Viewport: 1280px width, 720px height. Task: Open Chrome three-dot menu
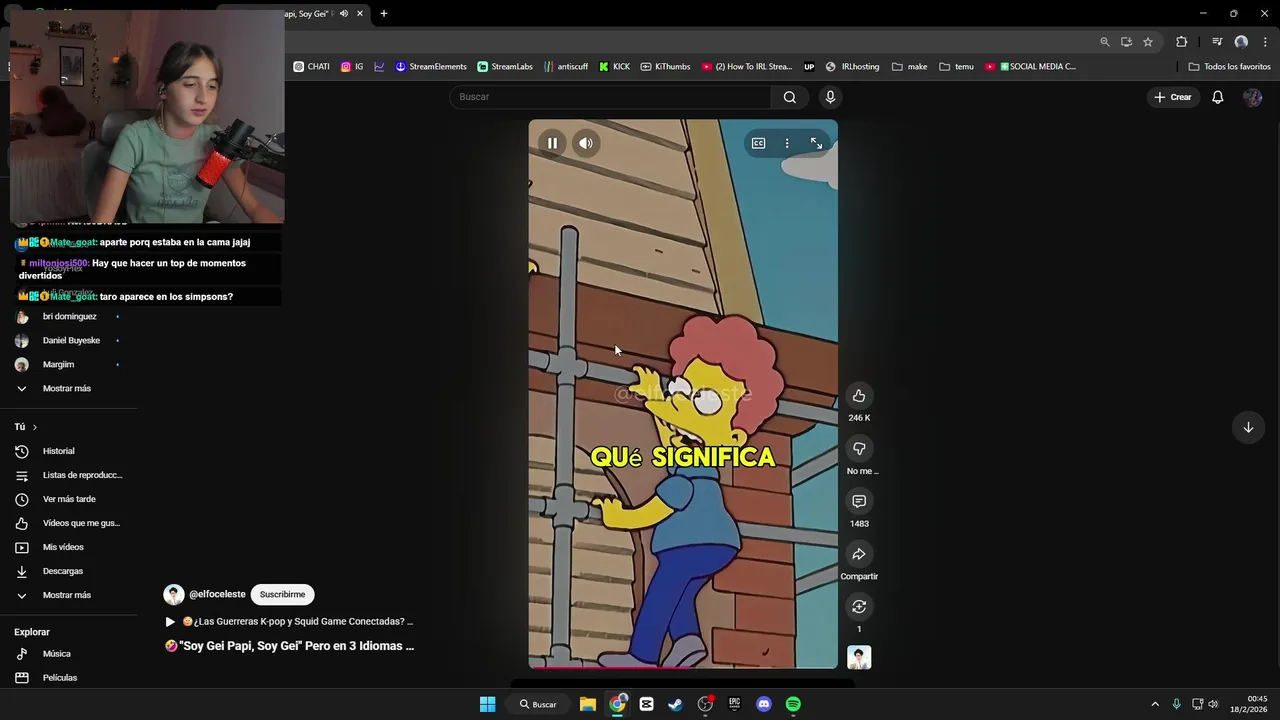[x=1264, y=42]
